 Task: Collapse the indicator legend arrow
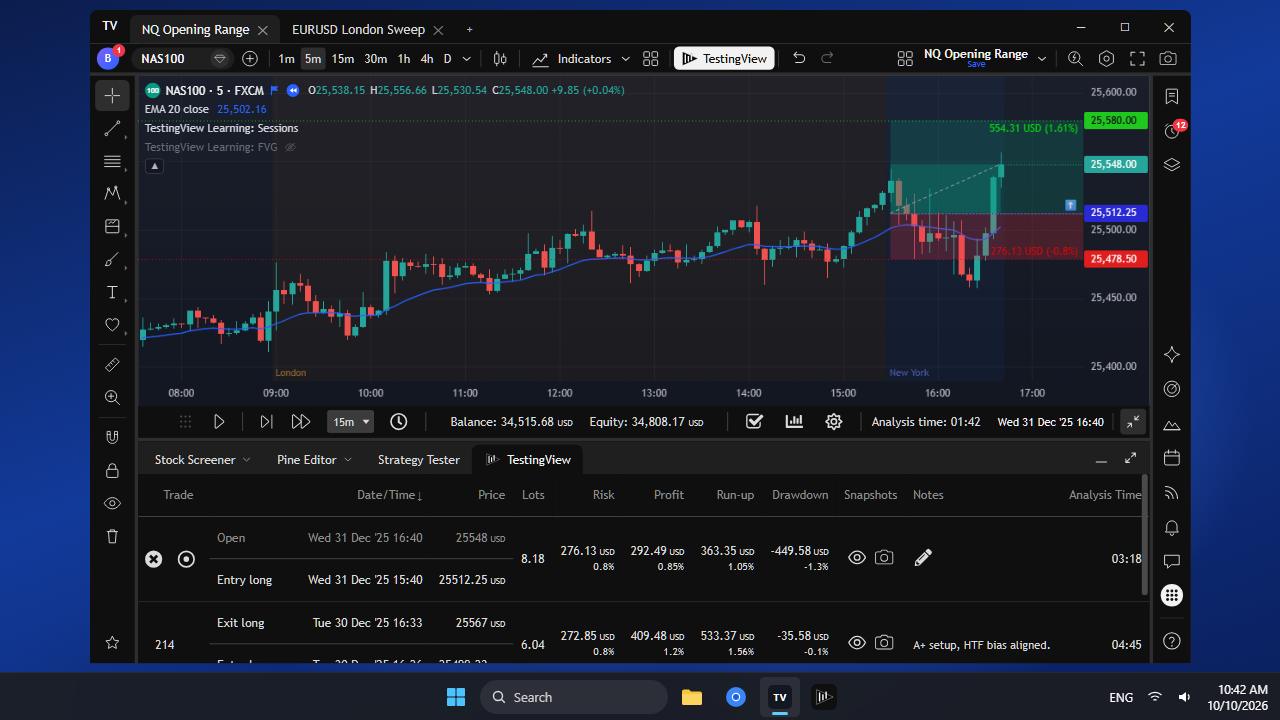[154, 166]
